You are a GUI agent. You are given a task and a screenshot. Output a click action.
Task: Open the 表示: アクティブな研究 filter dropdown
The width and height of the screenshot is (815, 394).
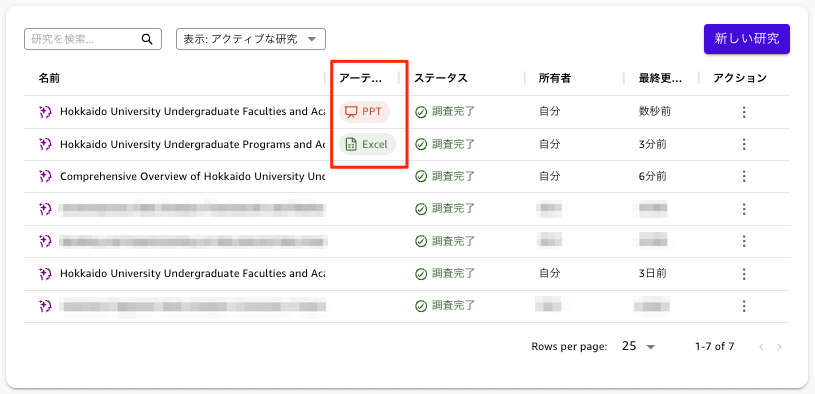click(x=251, y=39)
